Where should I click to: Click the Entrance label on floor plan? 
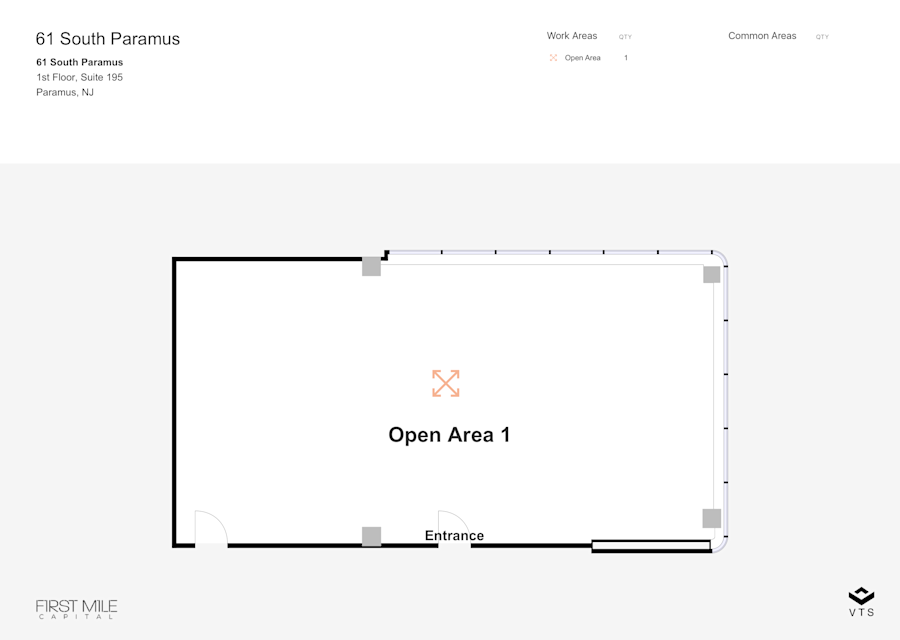454,536
